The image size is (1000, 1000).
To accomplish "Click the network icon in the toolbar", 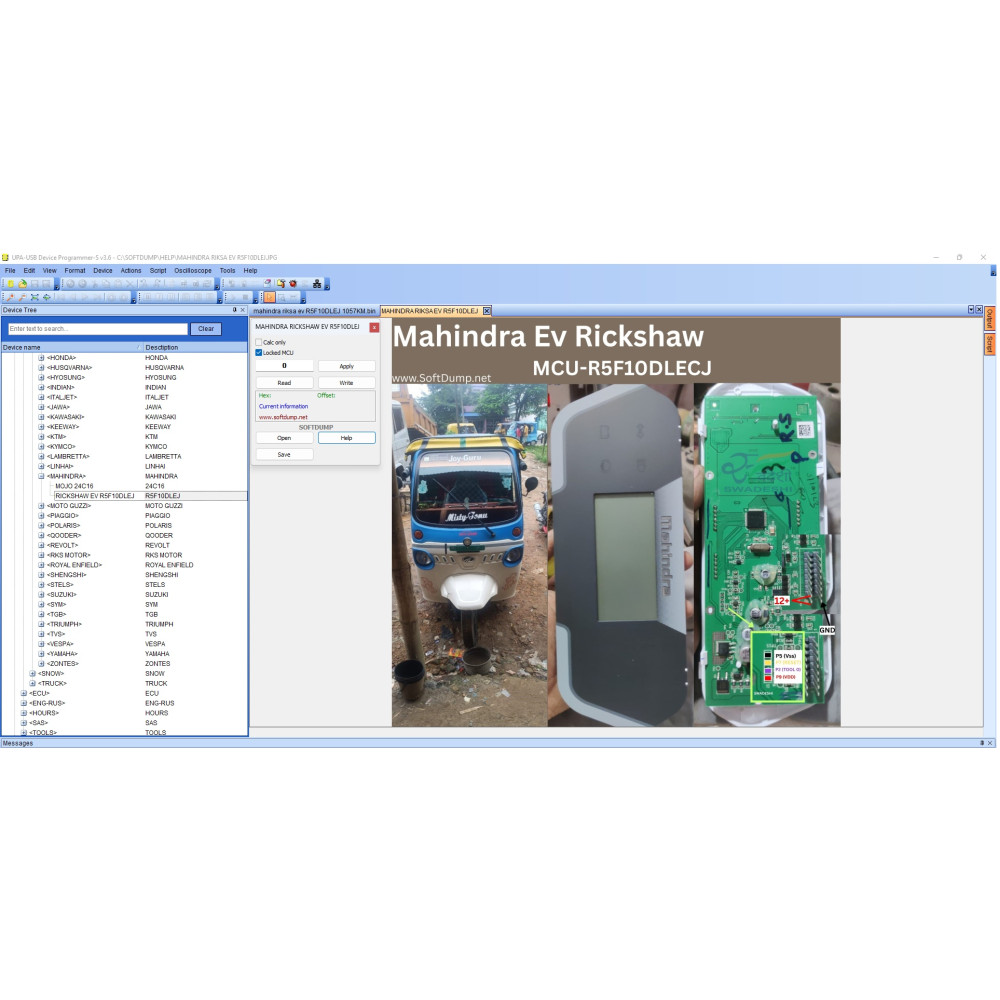I will 317,284.
